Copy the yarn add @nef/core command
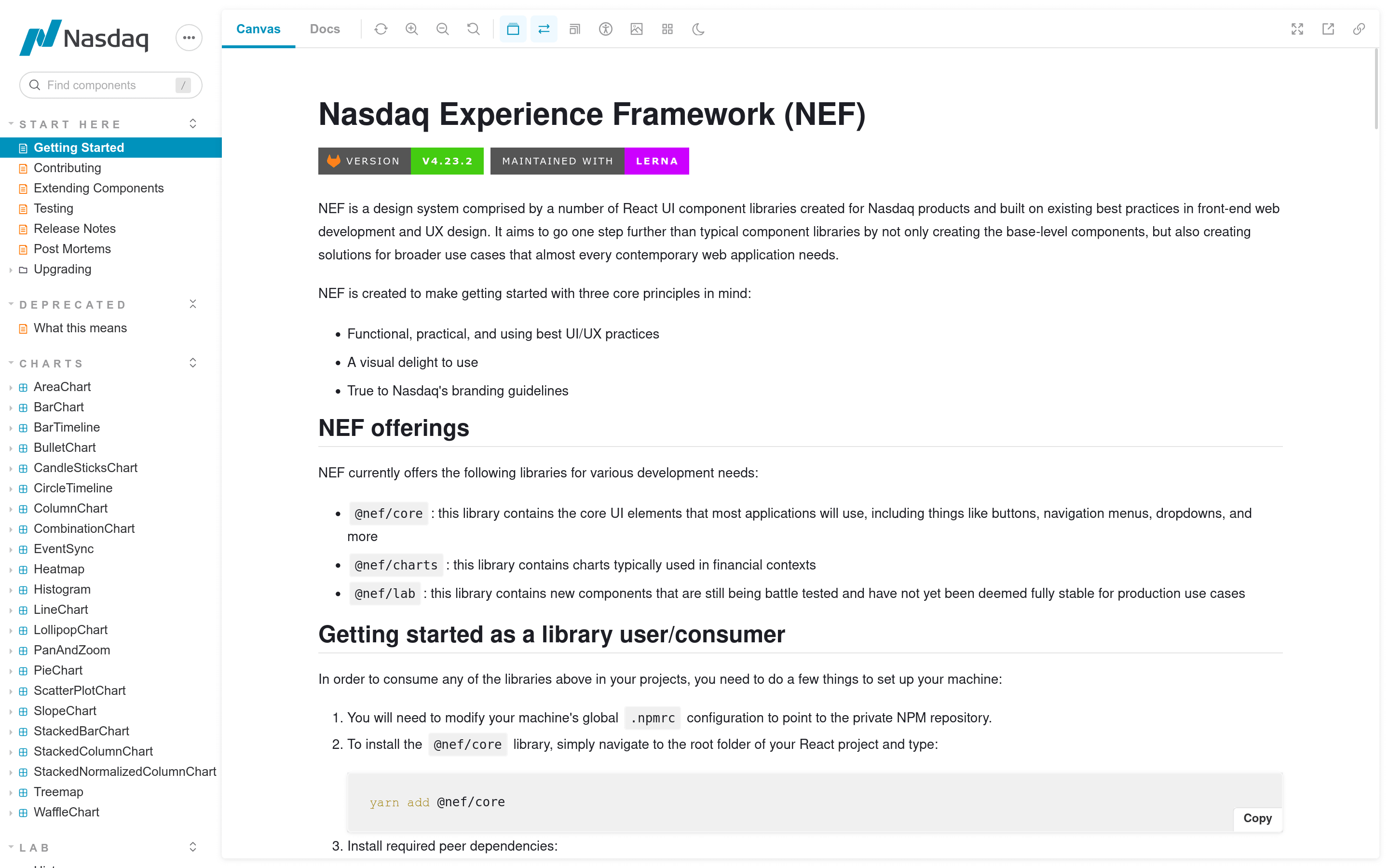The width and height of the screenshot is (1389, 868). click(1257, 819)
